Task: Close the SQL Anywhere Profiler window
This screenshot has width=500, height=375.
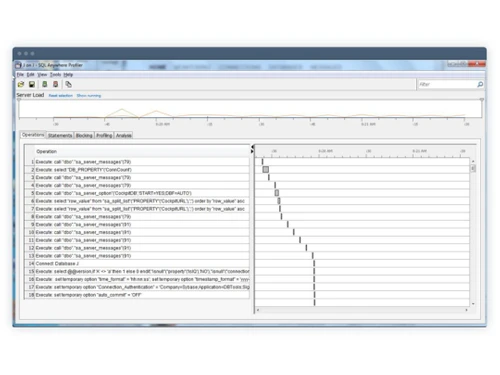Action: [477, 64]
